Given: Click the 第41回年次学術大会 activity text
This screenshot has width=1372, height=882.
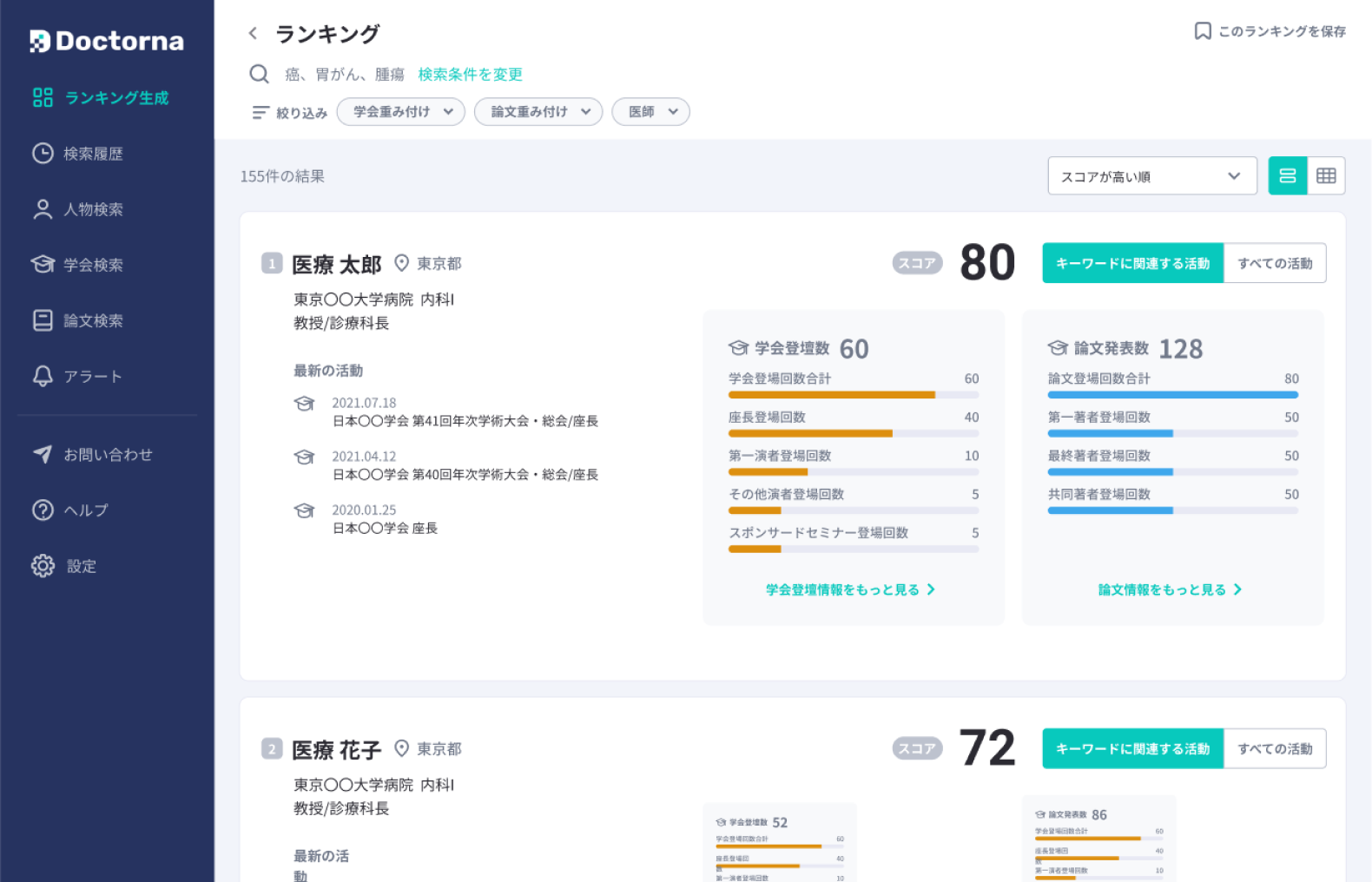Looking at the screenshot, I should [465, 421].
